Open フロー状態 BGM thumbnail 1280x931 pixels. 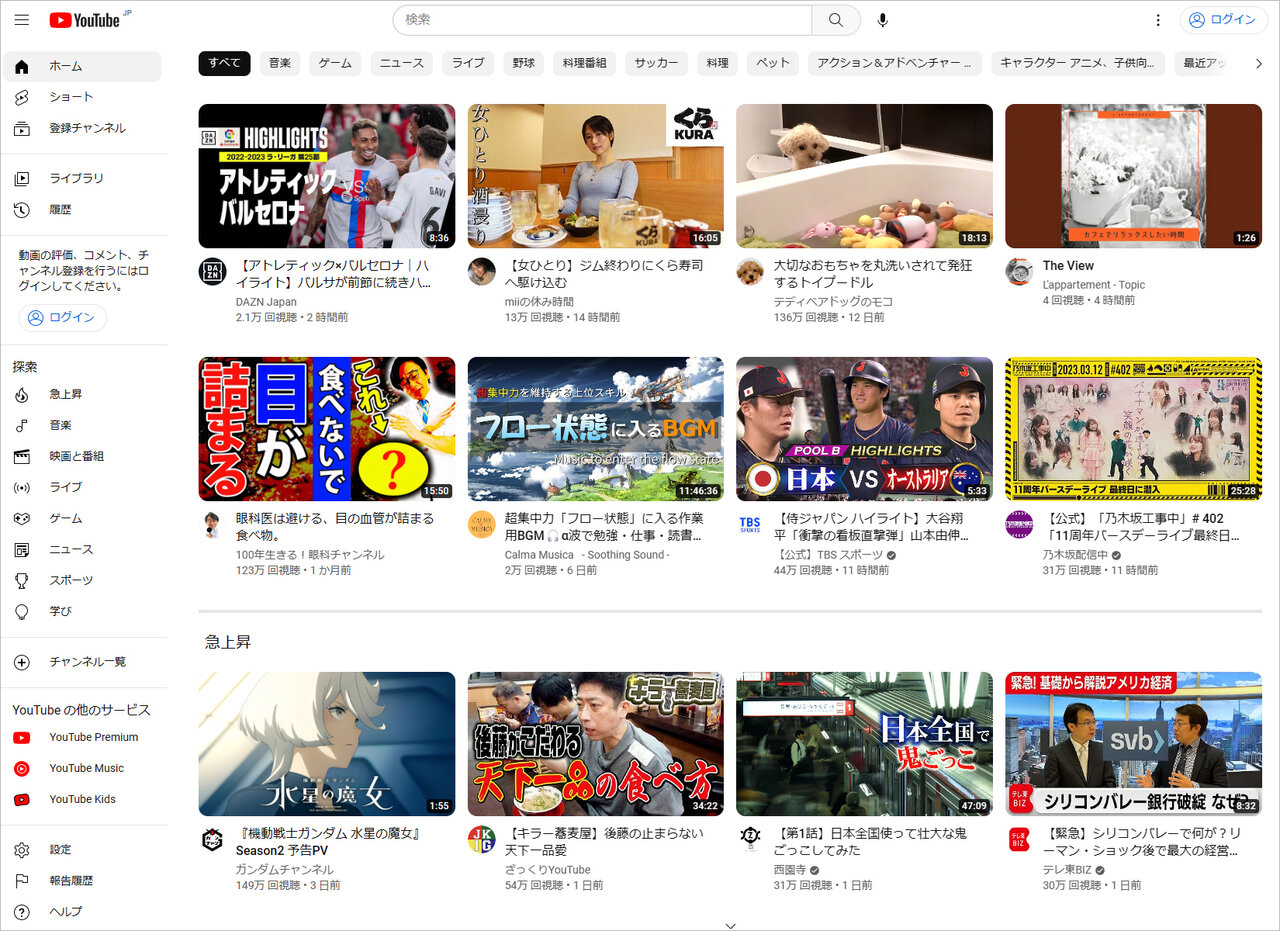coord(595,429)
